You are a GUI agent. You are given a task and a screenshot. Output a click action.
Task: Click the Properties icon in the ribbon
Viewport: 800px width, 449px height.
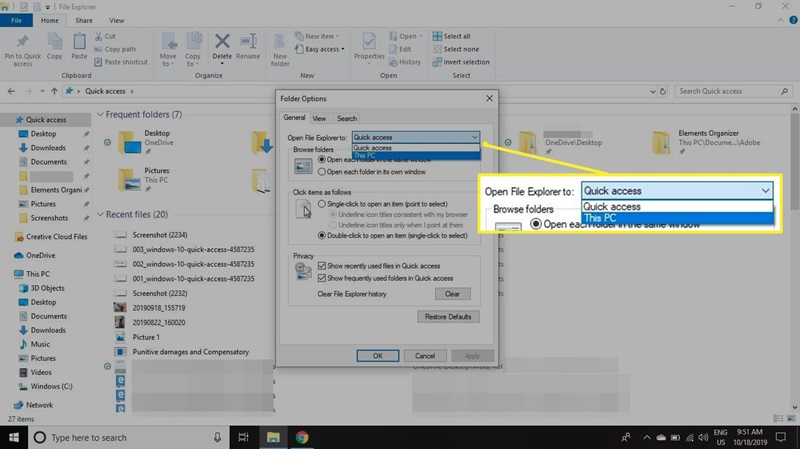tap(370, 45)
